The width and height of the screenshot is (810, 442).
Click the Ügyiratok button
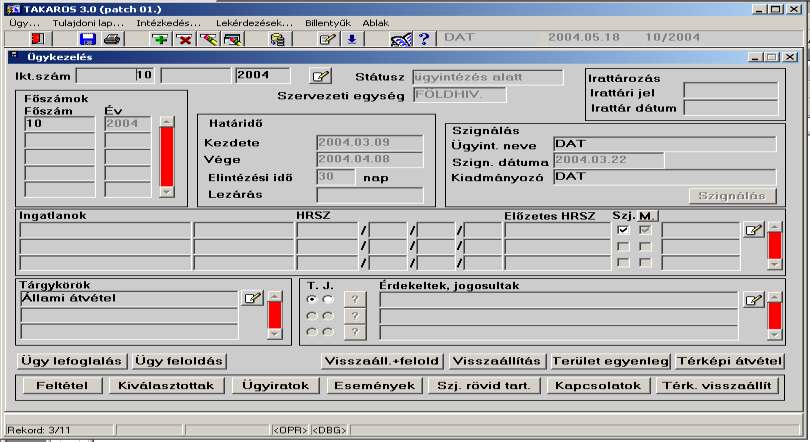pos(275,386)
